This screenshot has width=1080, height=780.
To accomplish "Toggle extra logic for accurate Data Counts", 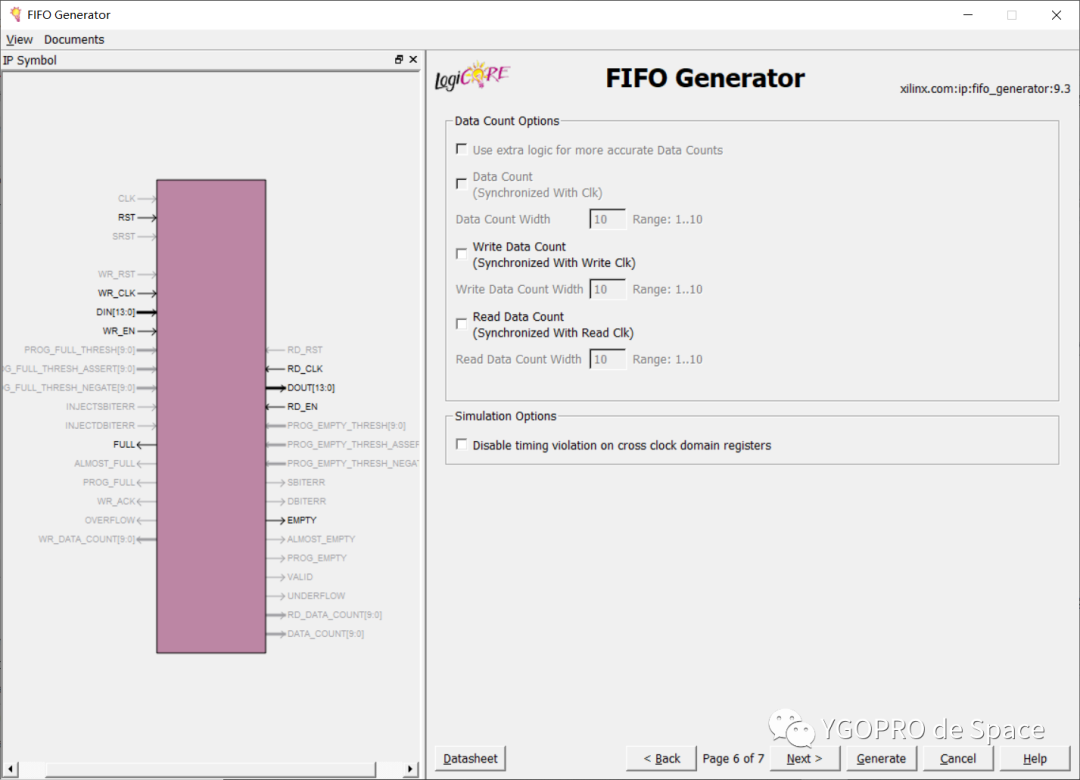I will (461, 150).
